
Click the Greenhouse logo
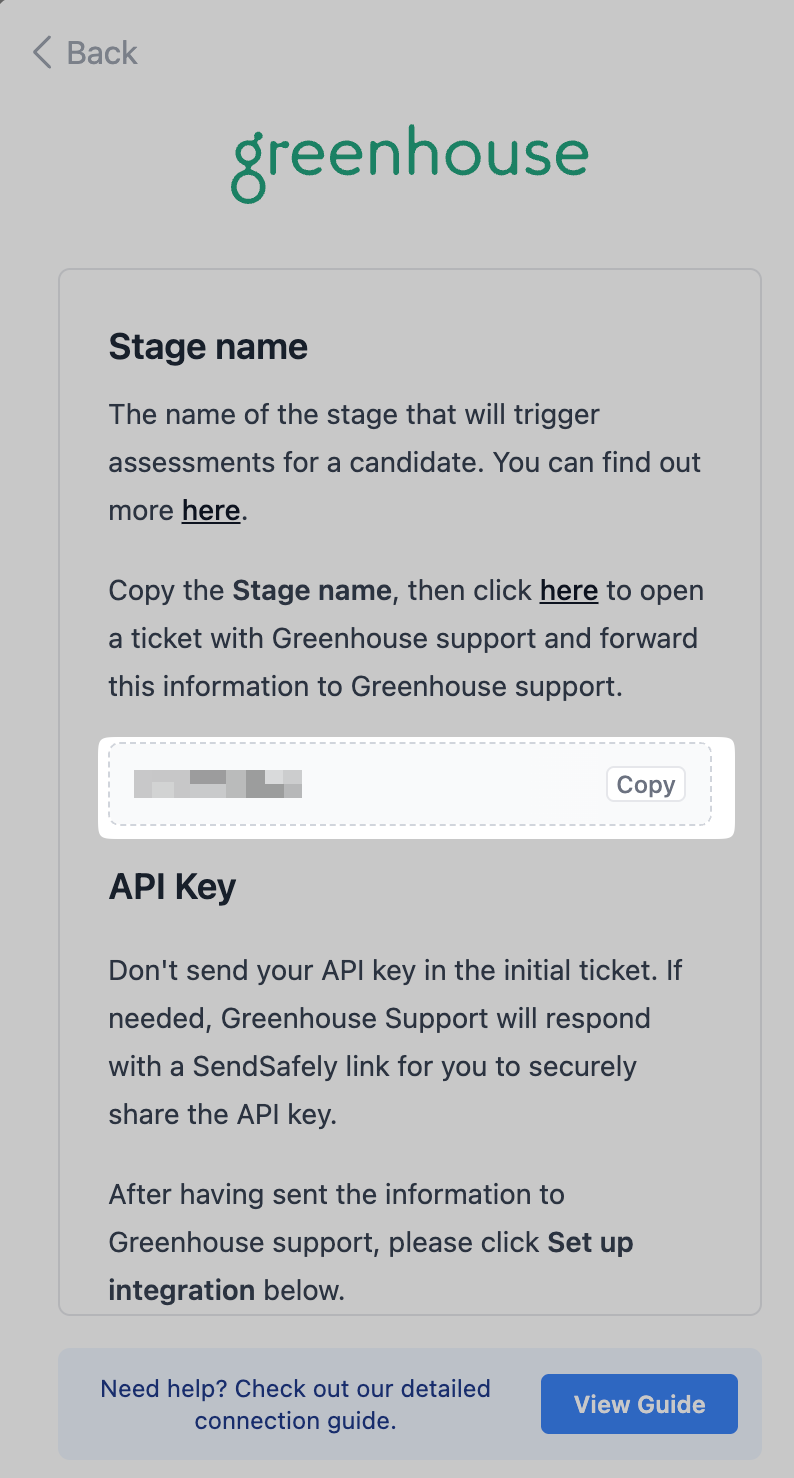pos(409,163)
